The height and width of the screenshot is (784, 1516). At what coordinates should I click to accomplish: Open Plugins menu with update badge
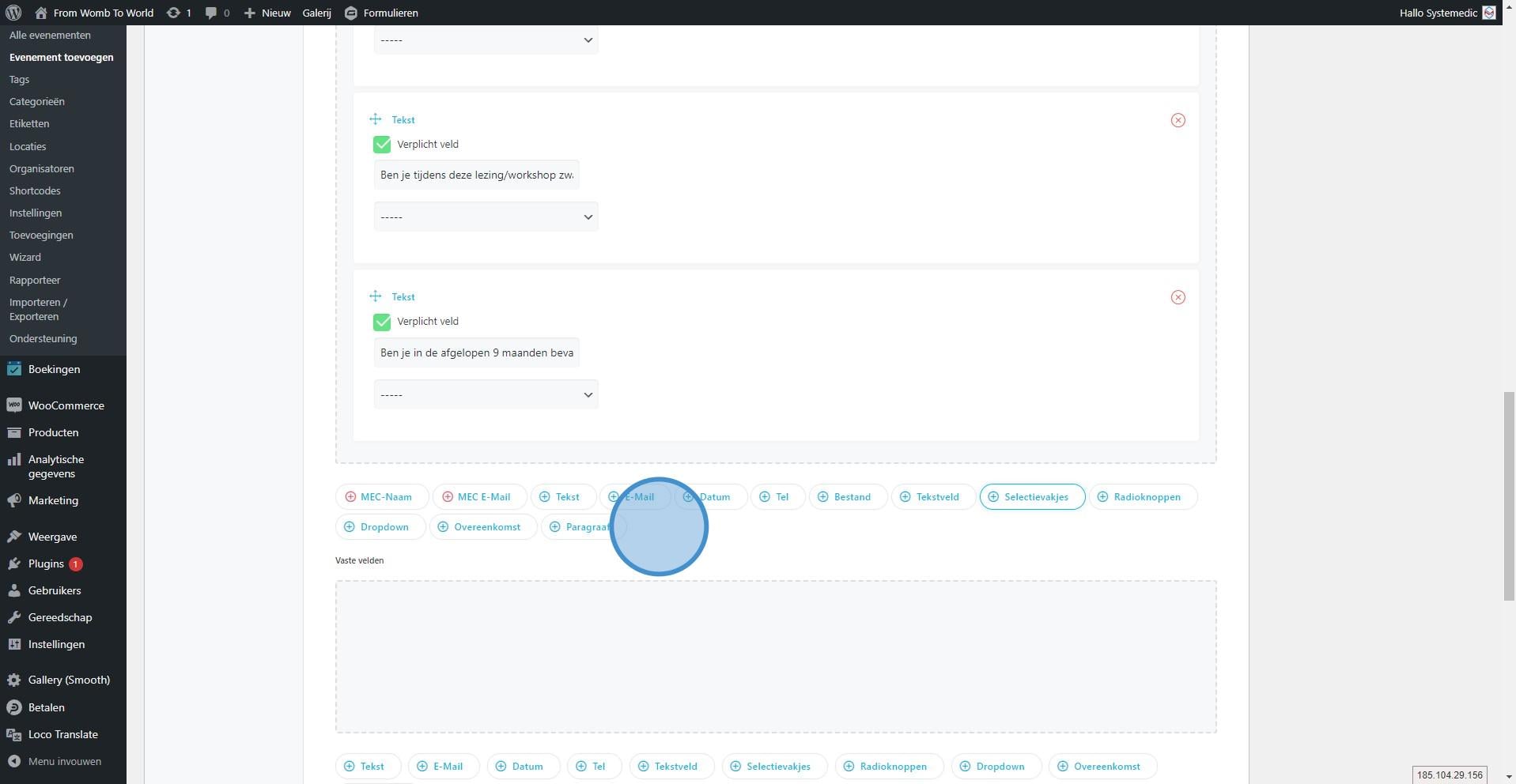46,563
